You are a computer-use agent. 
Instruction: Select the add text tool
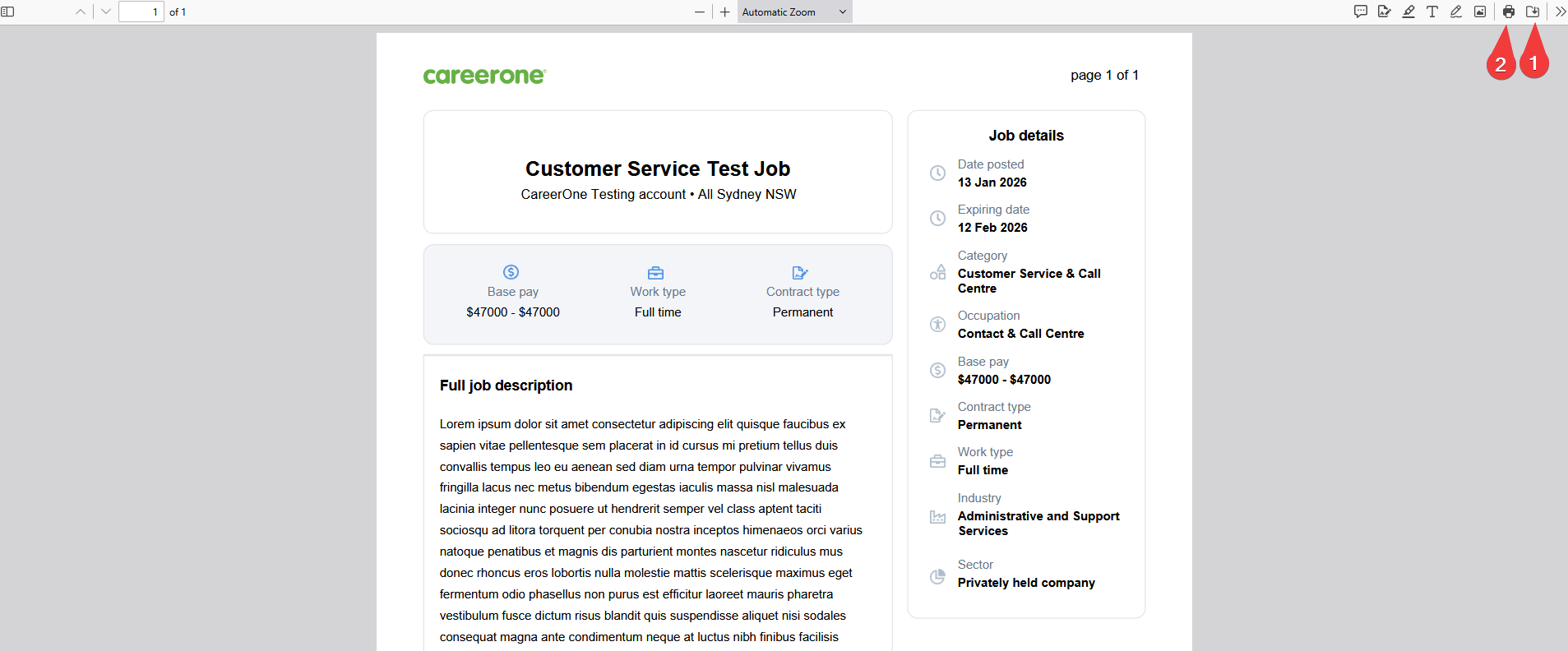[x=1432, y=12]
